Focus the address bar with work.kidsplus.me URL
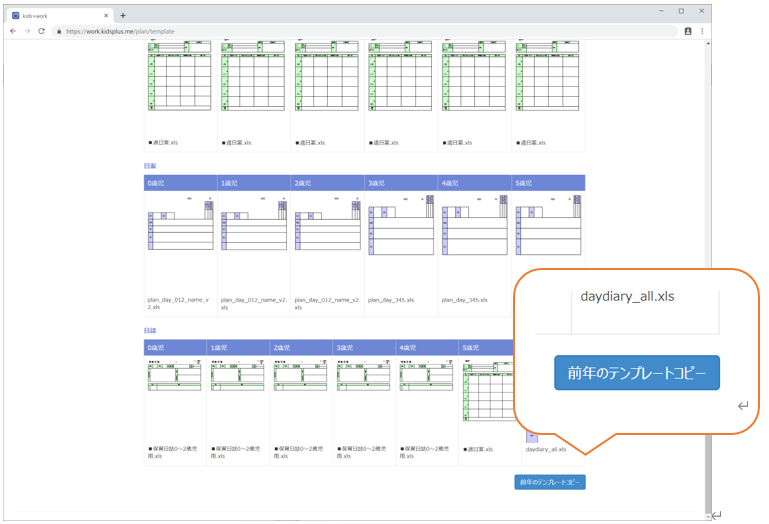 (x=365, y=31)
